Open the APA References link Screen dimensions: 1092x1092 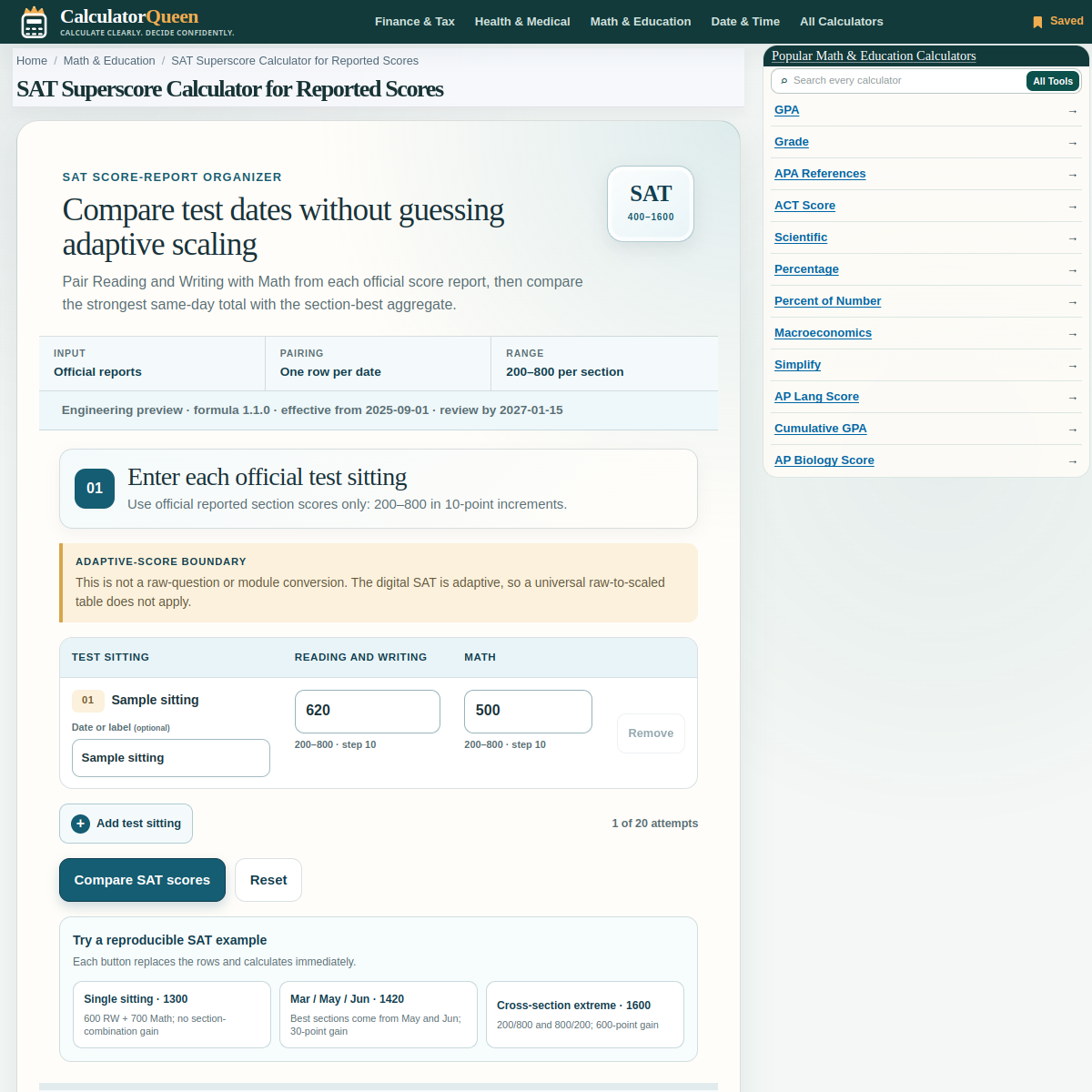pos(820,174)
